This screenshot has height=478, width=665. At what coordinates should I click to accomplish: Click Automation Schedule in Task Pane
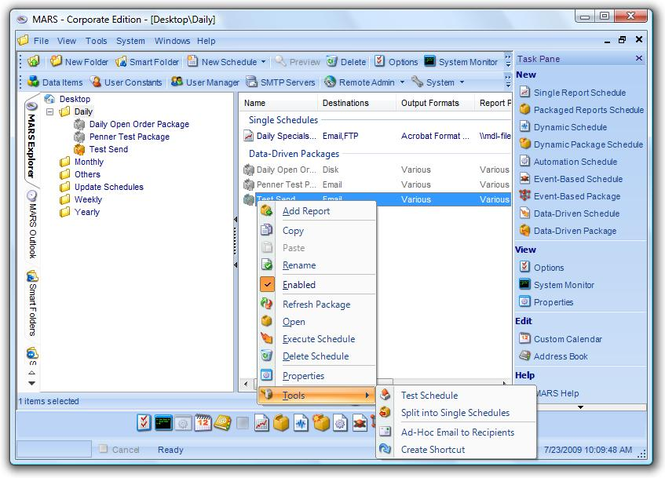coord(568,162)
